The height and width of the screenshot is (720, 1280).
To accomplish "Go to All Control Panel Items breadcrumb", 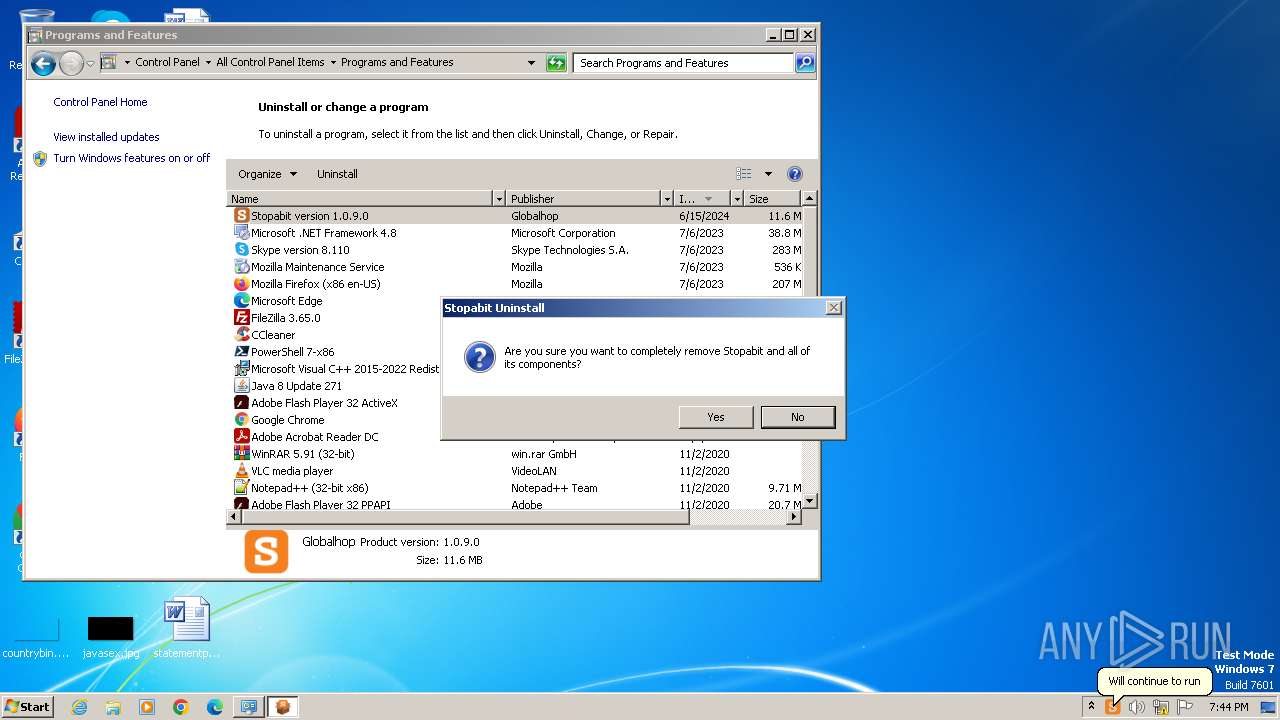I will tap(270, 62).
